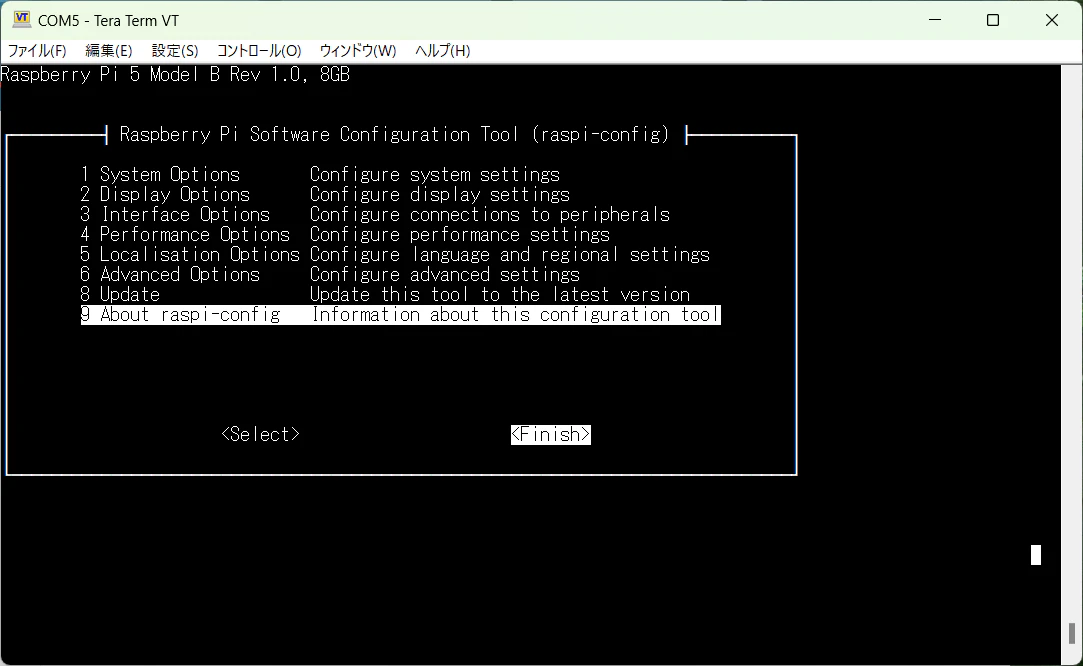
Task: Click the 'Raspberry Pi 5 Model B Rev 1.0, 8GB' line
Action: click(x=175, y=74)
